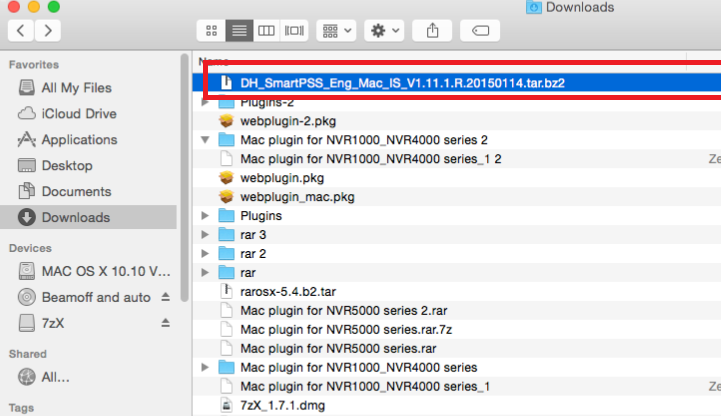The width and height of the screenshot is (721, 416).
Task: Switch to column view in toolbar
Action: [x=266, y=31]
